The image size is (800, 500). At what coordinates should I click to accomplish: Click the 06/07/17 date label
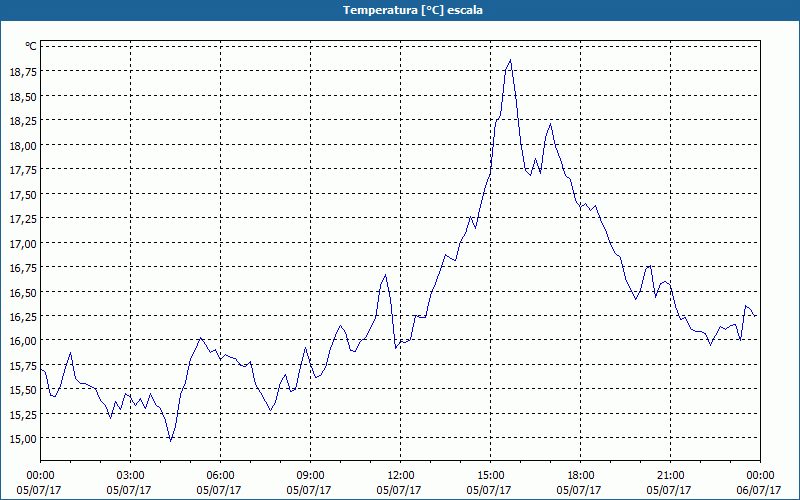pos(759,490)
